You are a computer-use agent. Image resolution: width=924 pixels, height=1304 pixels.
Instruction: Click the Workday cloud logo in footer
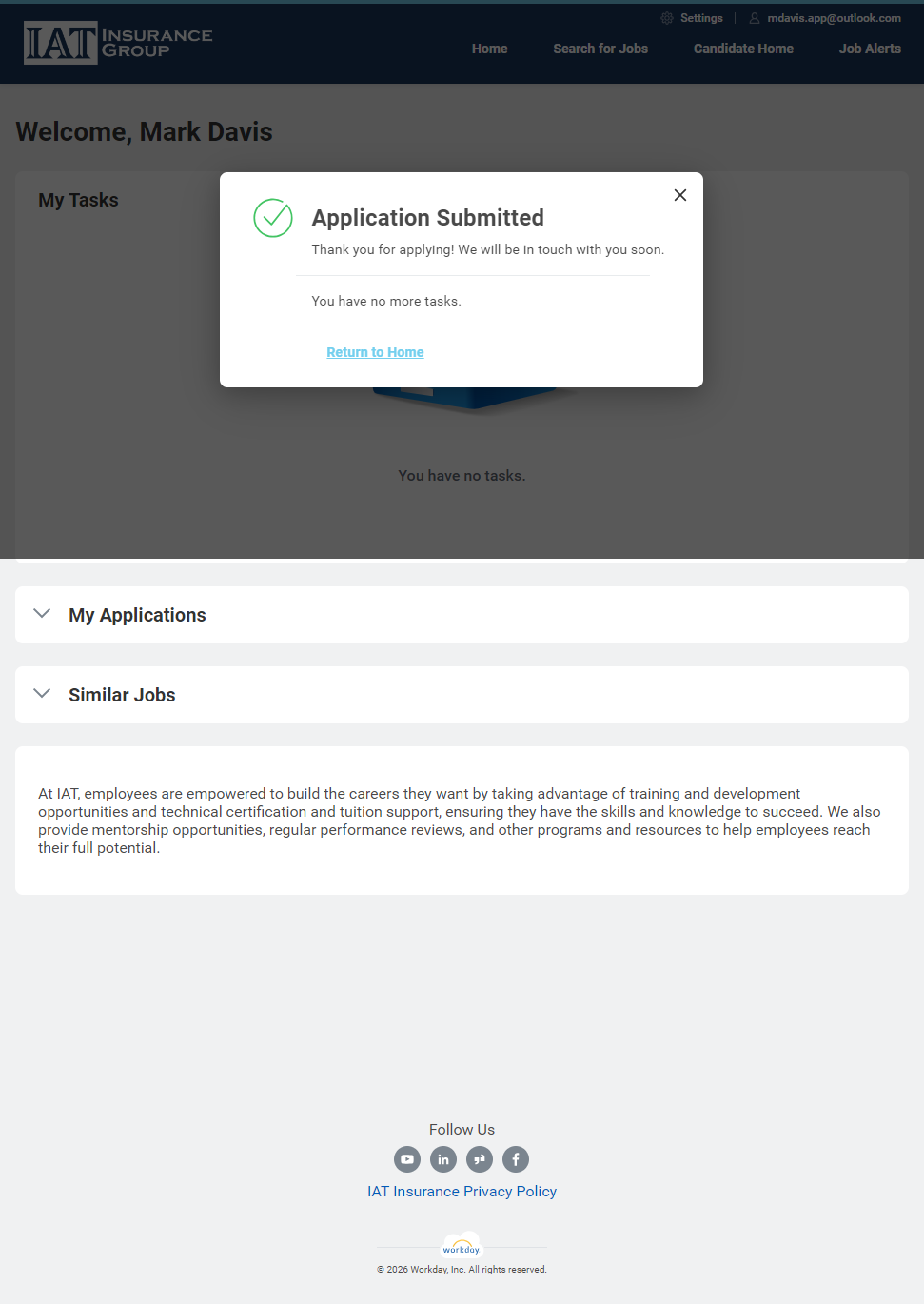point(462,1246)
